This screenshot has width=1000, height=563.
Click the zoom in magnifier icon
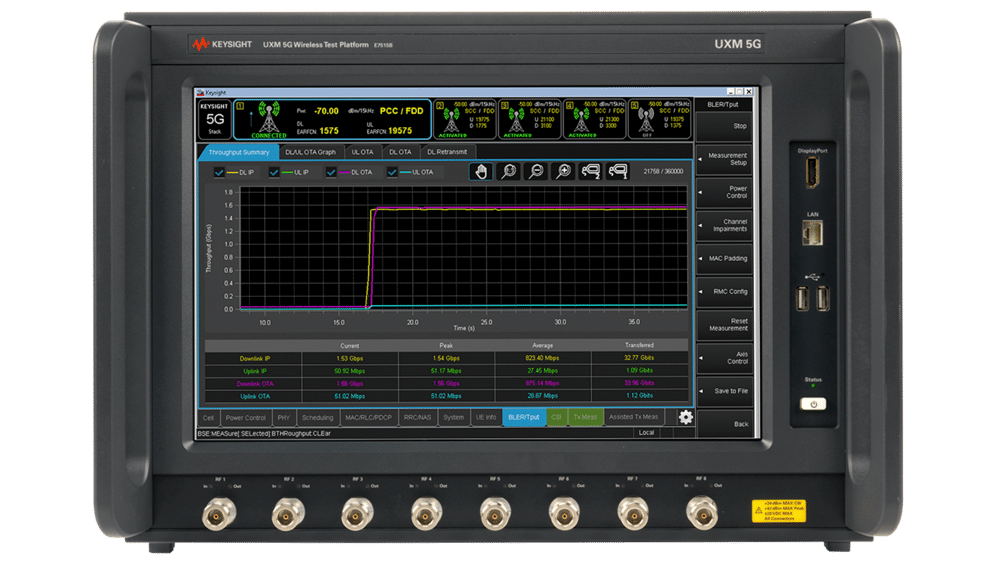tap(563, 172)
